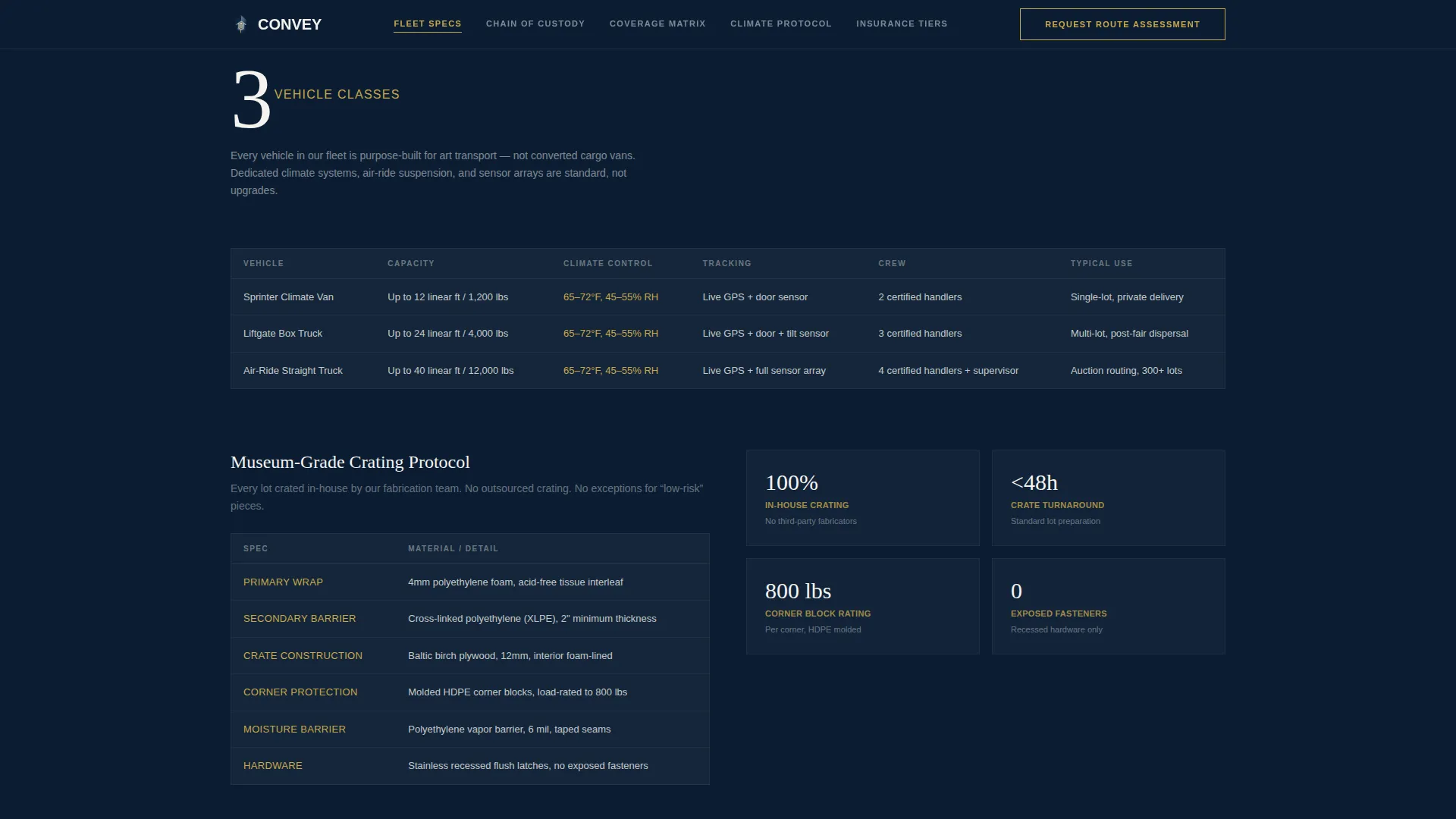This screenshot has width=1456, height=819.
Task: Click 'Up to 12 linear ft / 1,200 lbs'
Action: click(447, 297)
